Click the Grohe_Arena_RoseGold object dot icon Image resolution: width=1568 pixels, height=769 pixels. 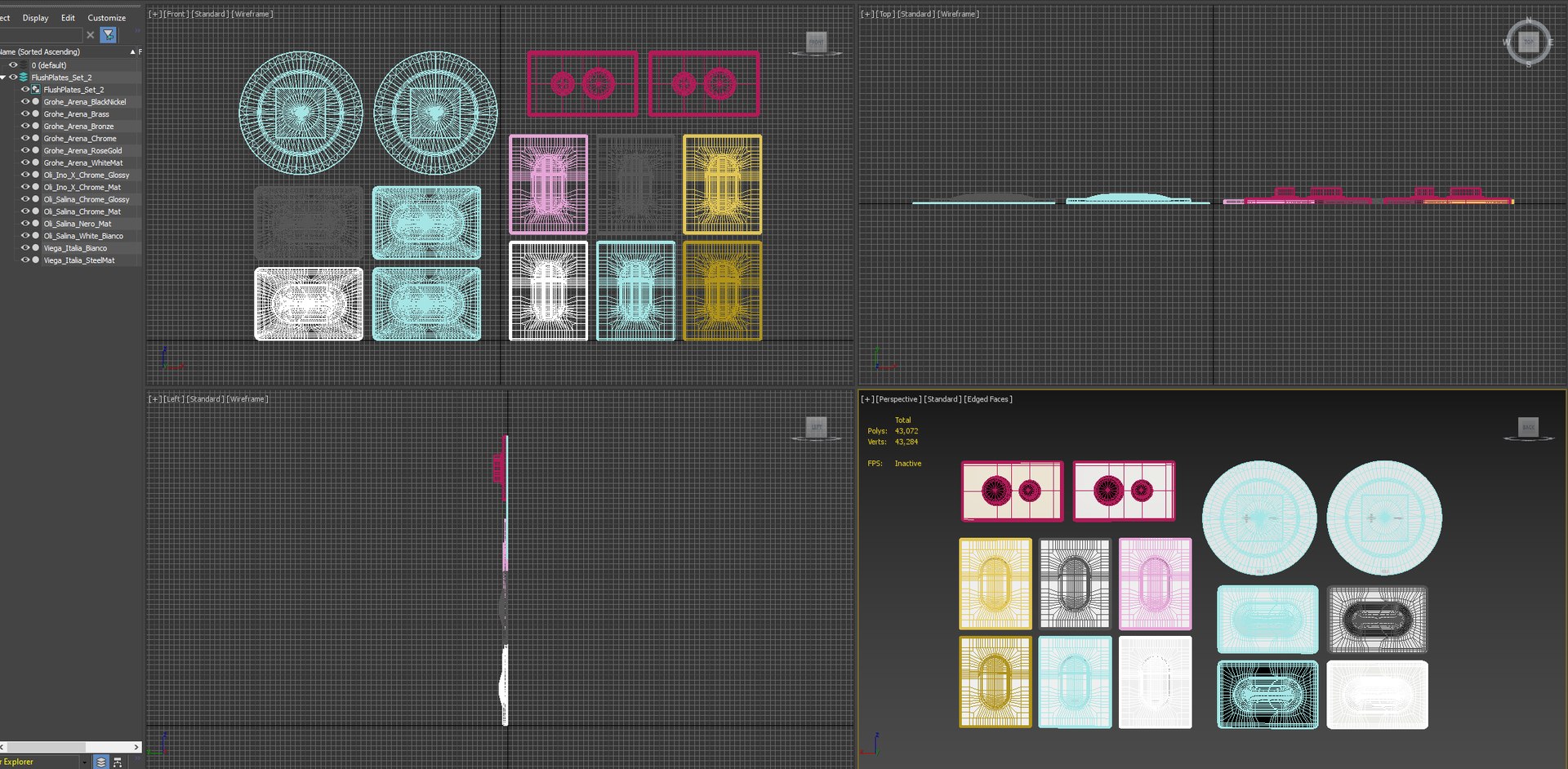pos(36,151)
